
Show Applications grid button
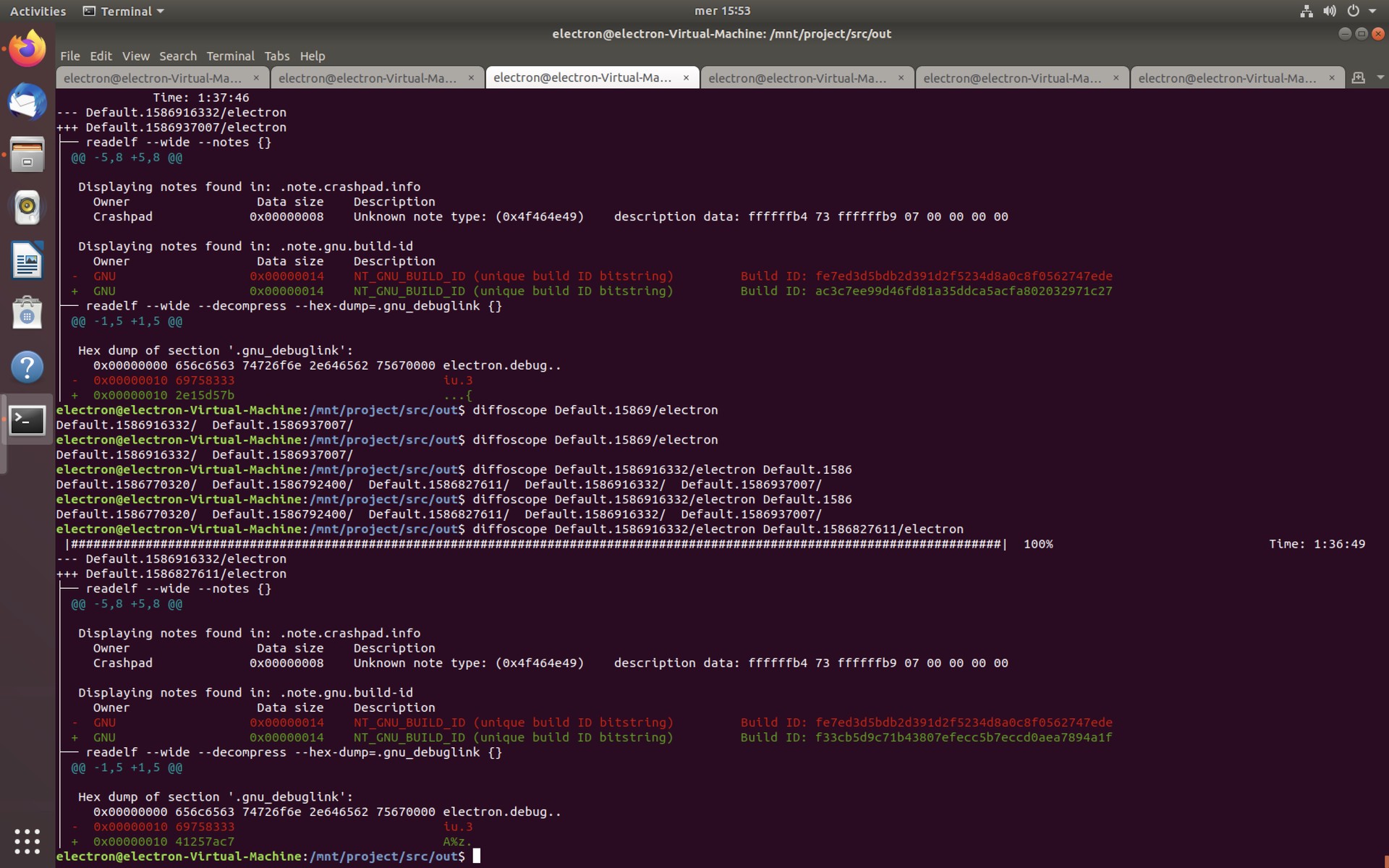pyautogui.click(x=27, y=841)
